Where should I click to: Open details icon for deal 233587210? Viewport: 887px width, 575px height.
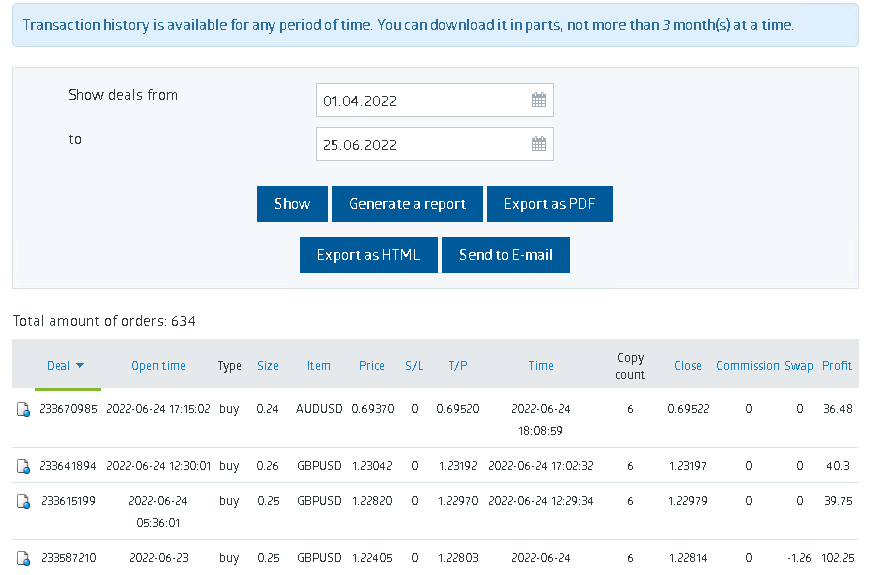[23, 559]
